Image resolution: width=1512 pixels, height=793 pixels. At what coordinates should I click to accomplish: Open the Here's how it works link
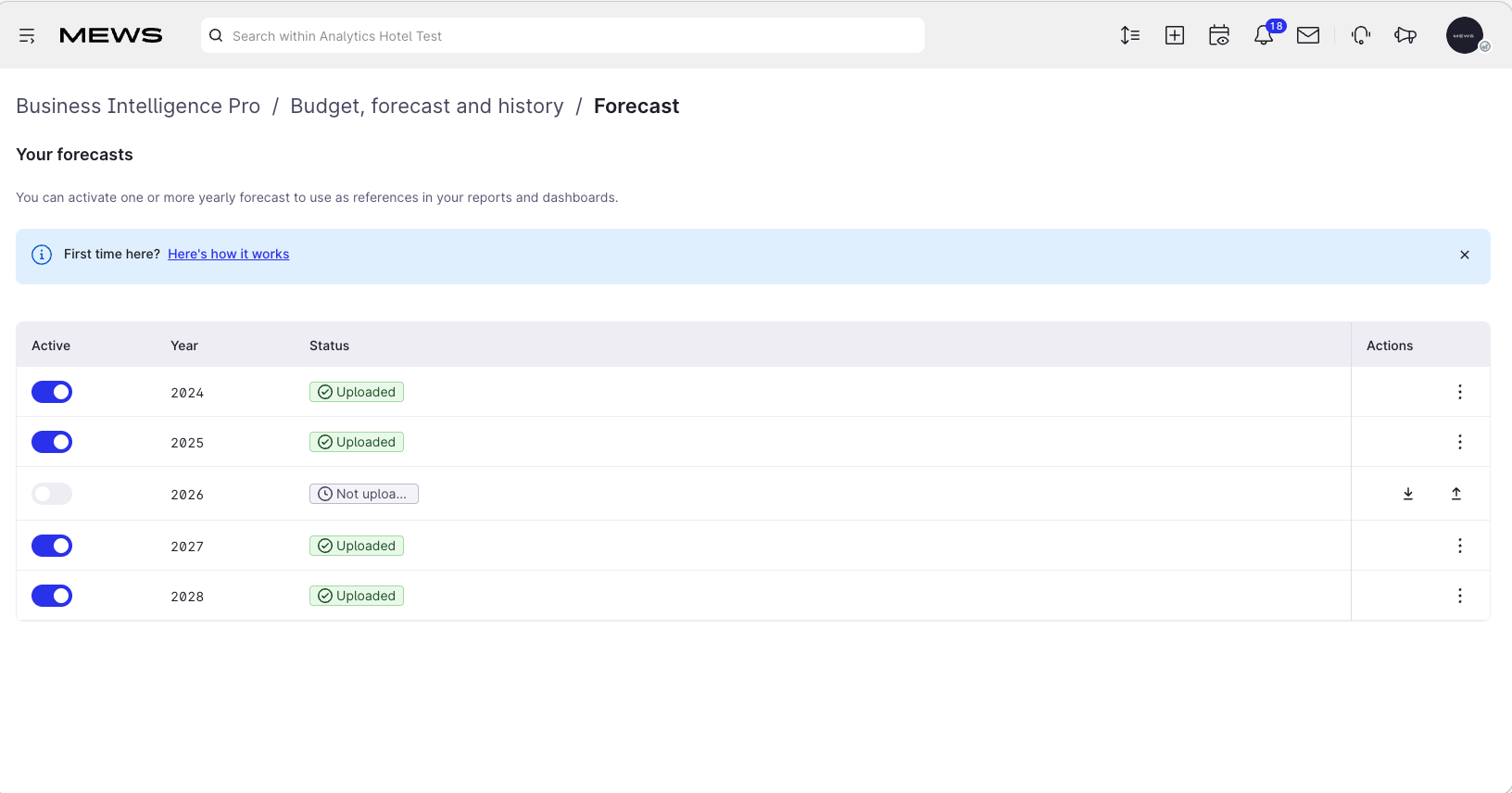pos(229,254)
